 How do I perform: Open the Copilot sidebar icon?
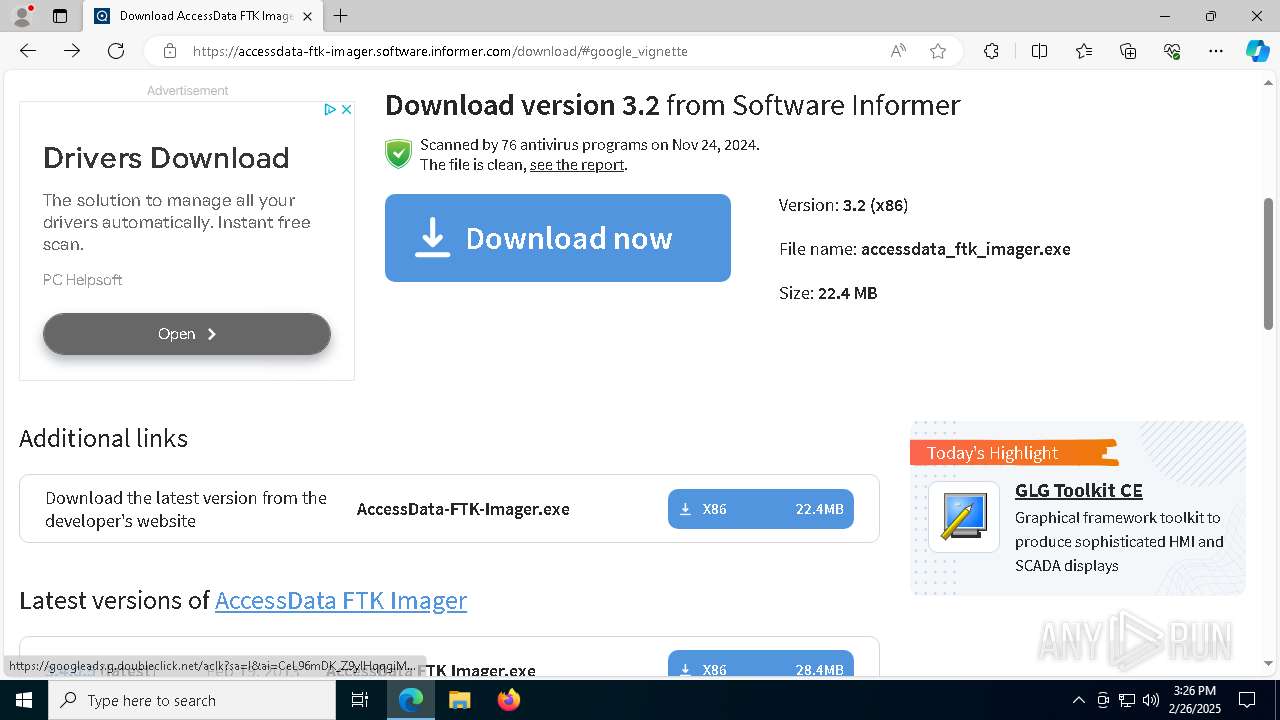(1257, 51)
